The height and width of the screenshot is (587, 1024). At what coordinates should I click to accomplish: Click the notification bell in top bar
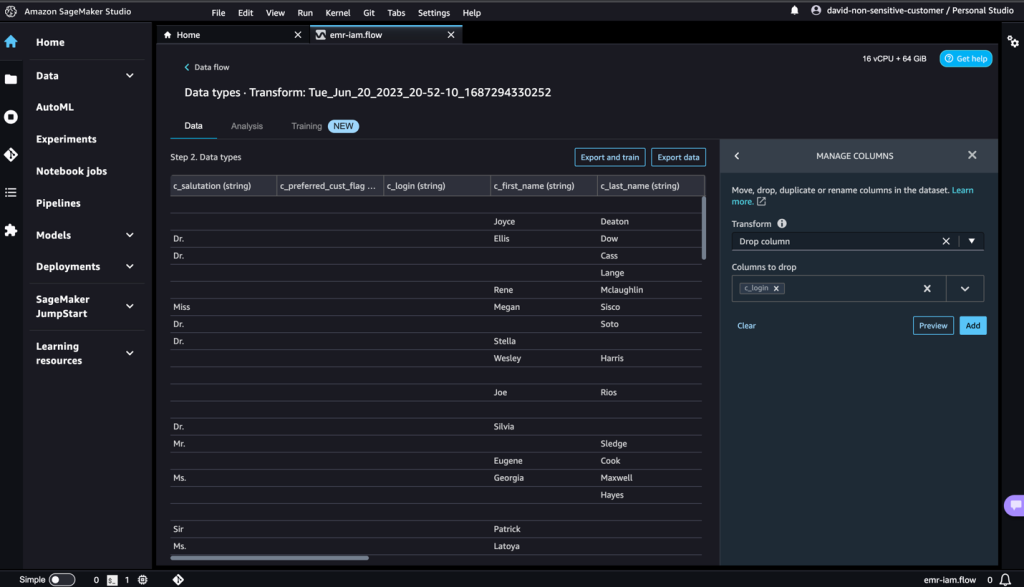click(x=795, y=11)
